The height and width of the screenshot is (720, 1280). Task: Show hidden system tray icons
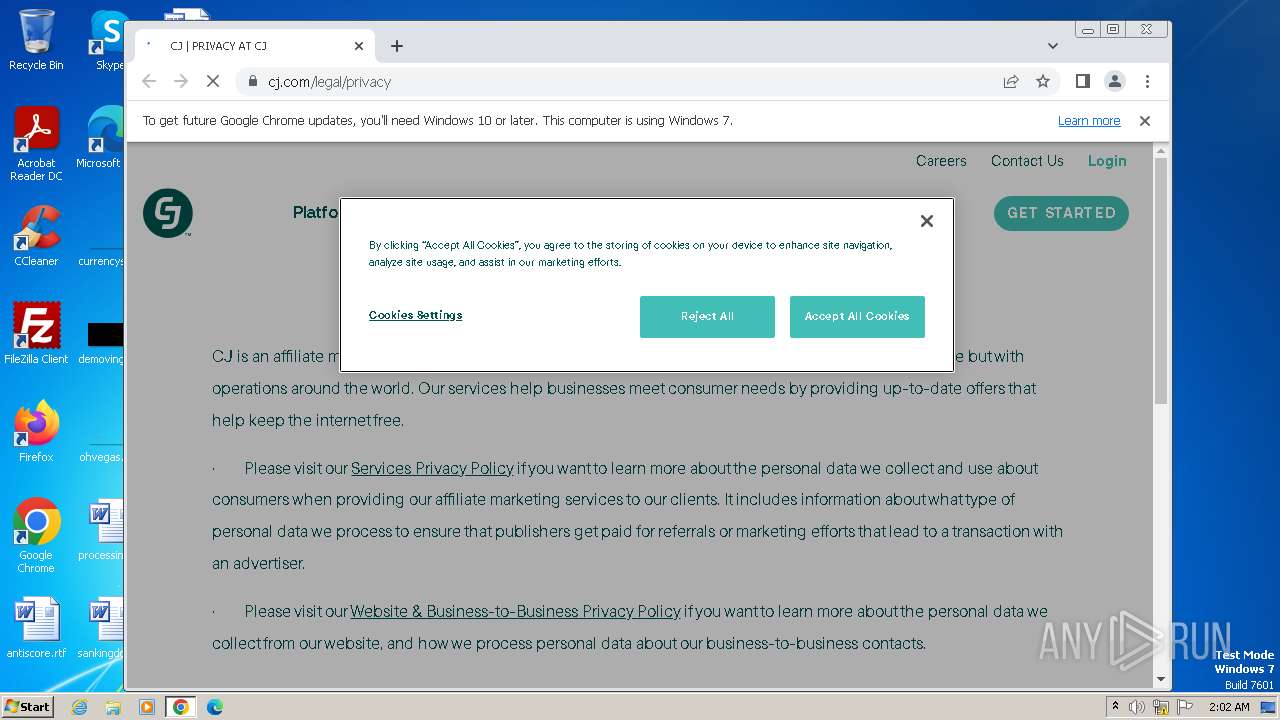1115,707
